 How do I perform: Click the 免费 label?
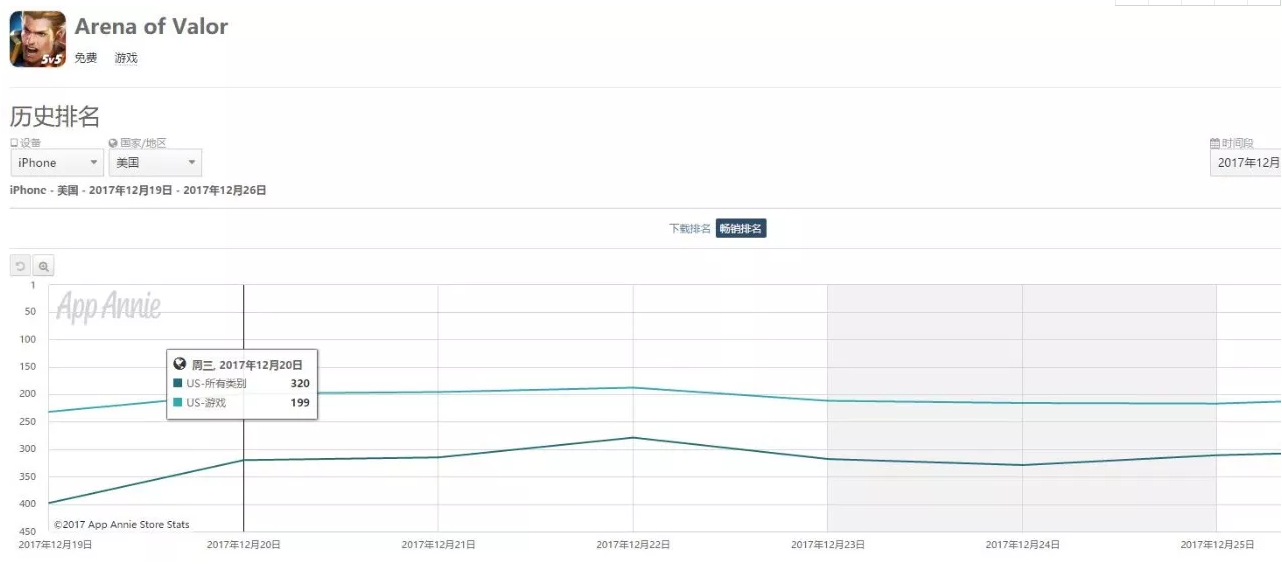(86, 58)
